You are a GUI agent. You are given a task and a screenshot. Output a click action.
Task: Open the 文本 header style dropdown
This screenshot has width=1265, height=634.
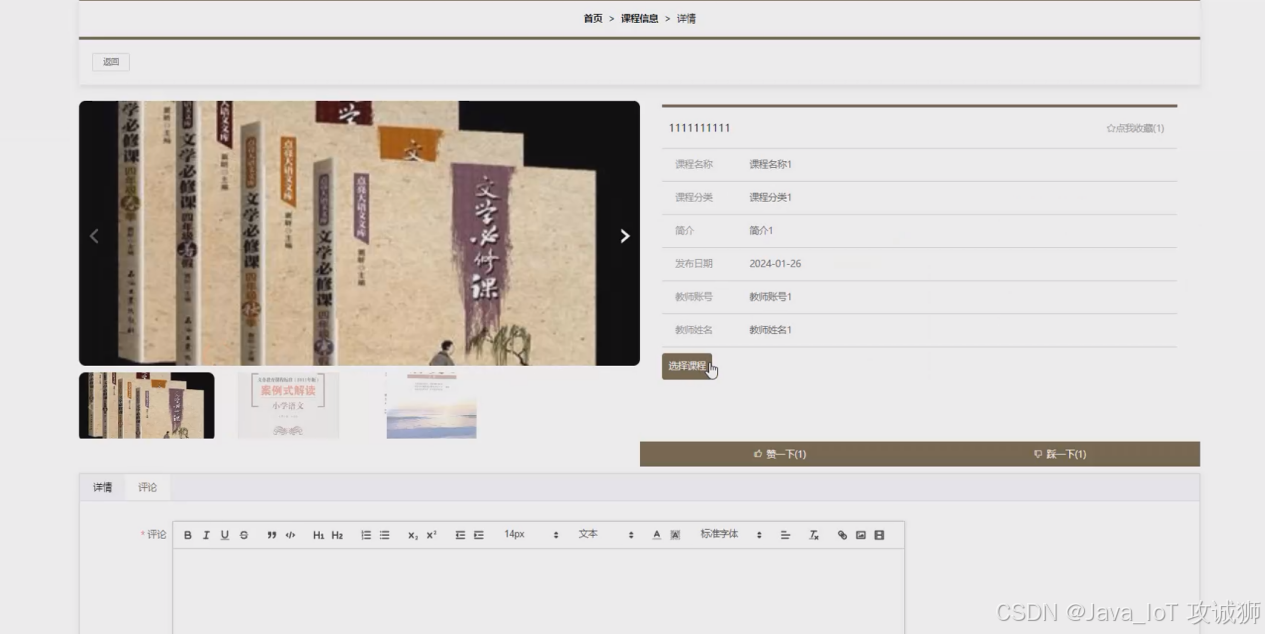click(606, 535)
